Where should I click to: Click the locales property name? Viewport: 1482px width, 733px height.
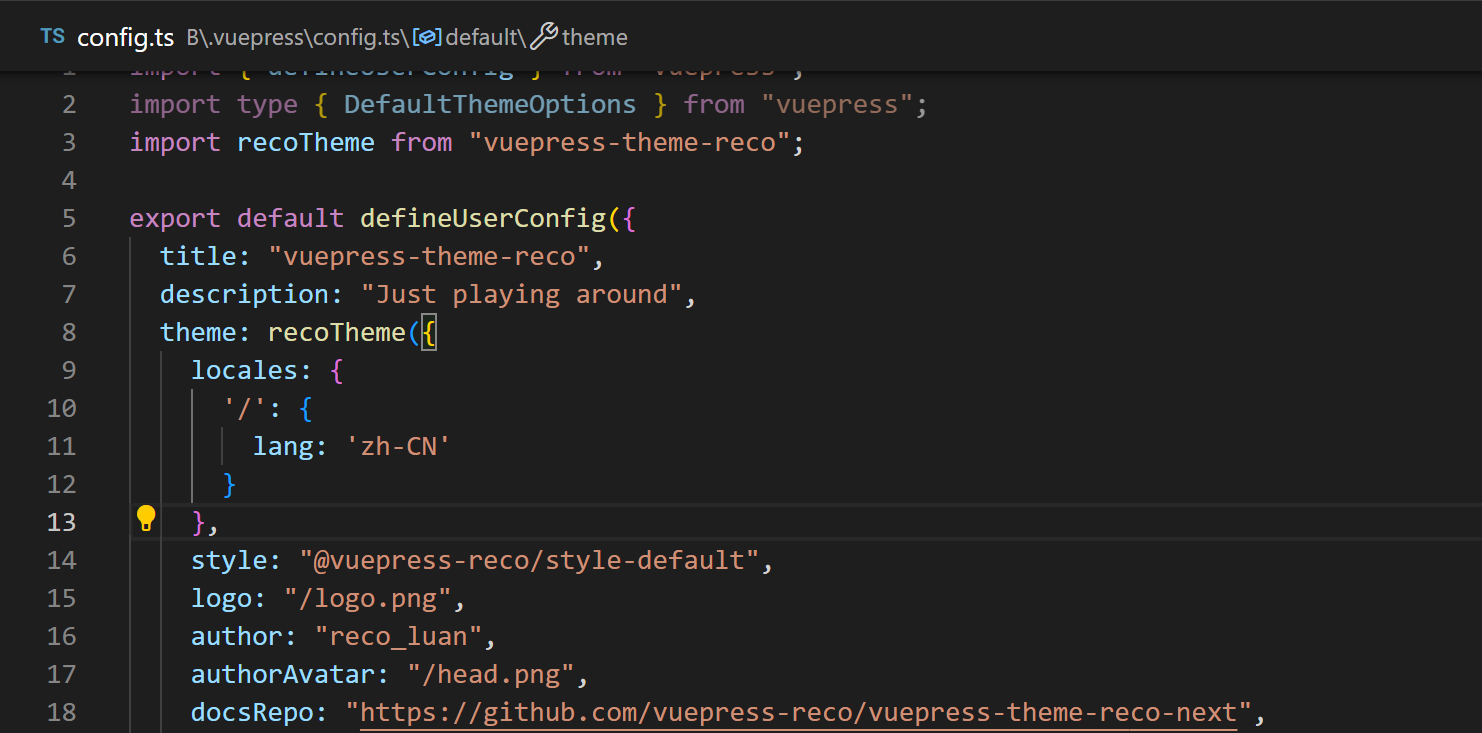pos(244,370)
